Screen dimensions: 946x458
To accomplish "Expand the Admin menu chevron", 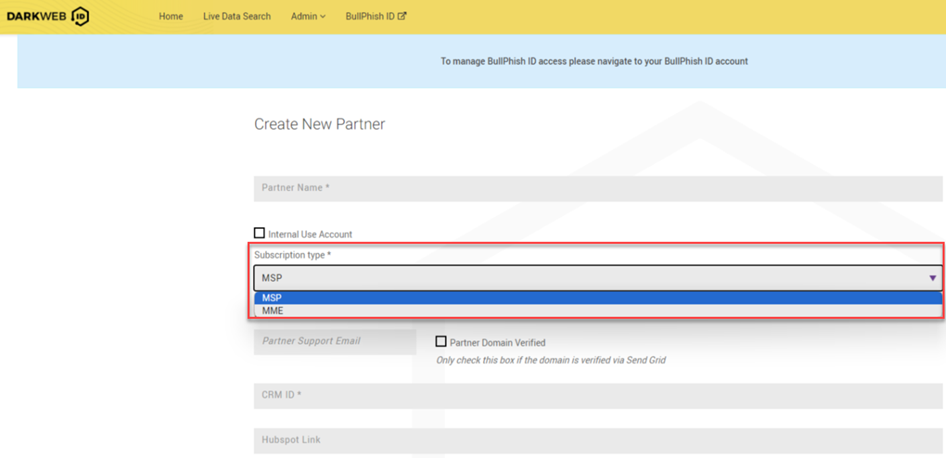I will tap(323, 17).
